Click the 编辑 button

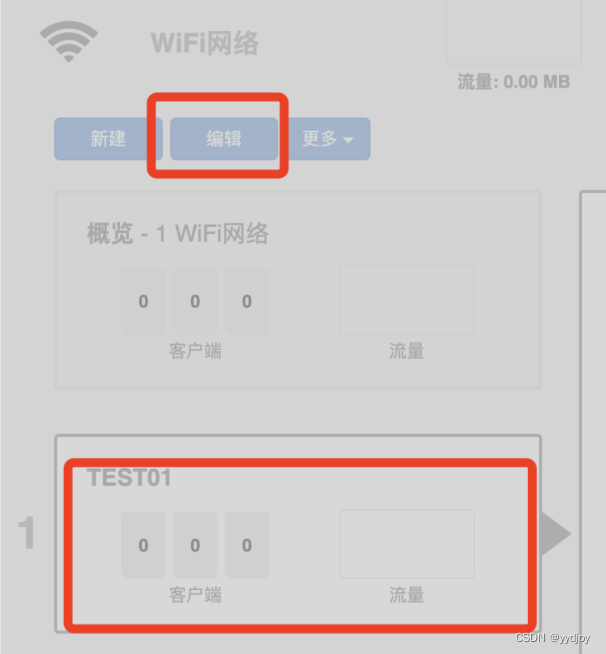(224, 139)
